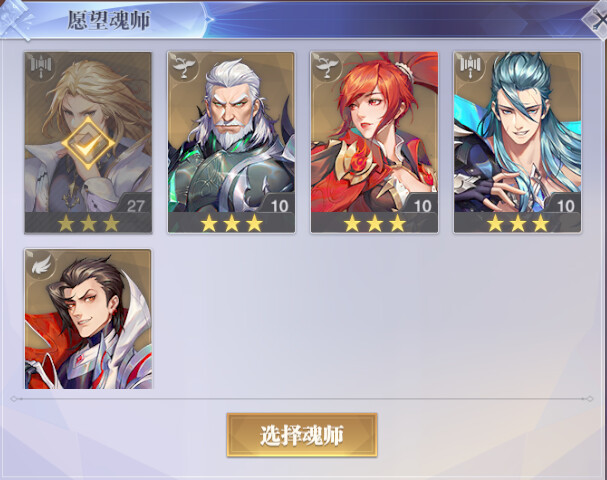This screenshot has width=607, height=480.
Task: Click bird class icon on red-haired card
Action: click(327, 67)
